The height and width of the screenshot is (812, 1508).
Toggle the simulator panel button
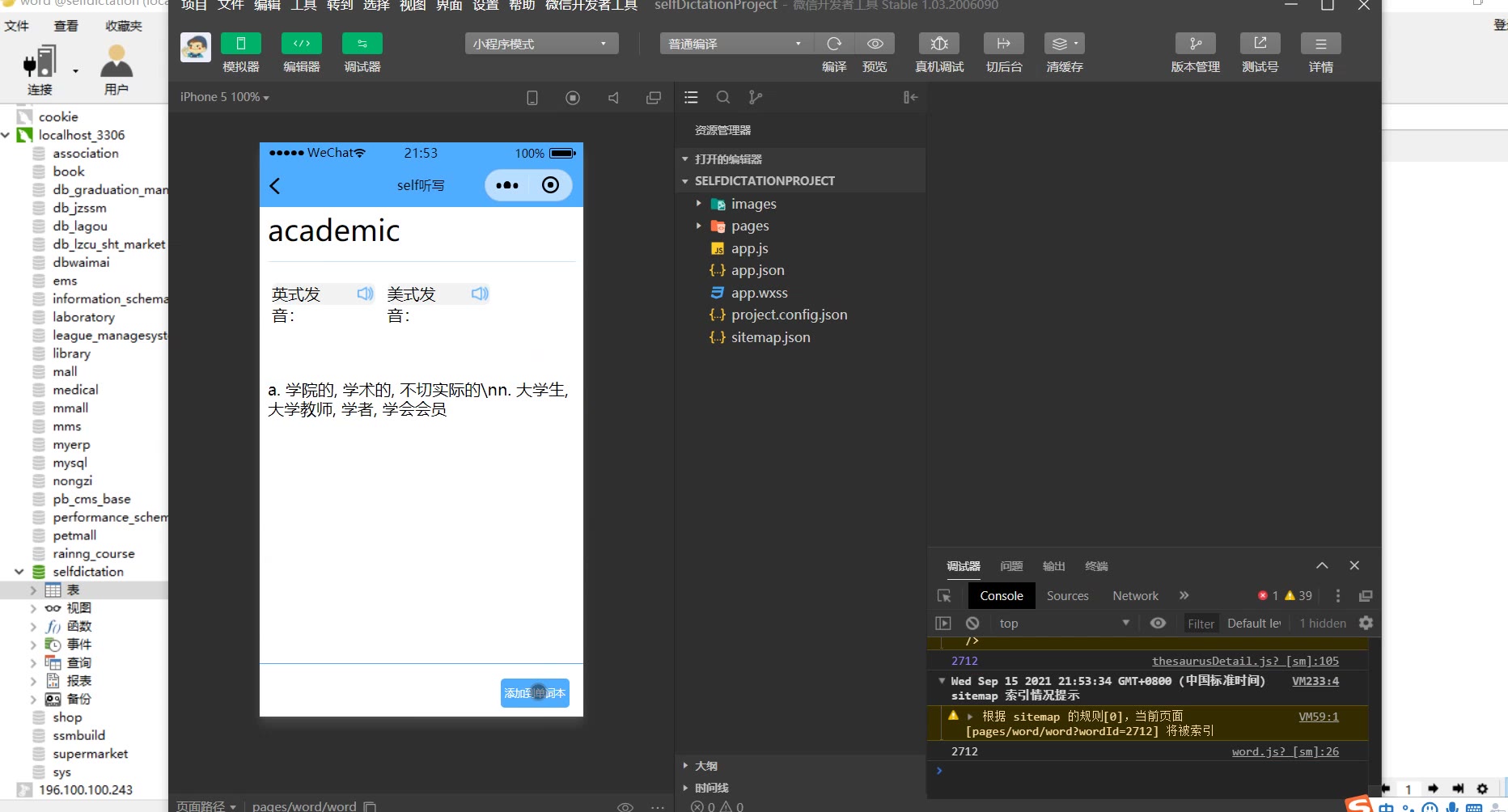click(x=240, y=44)
